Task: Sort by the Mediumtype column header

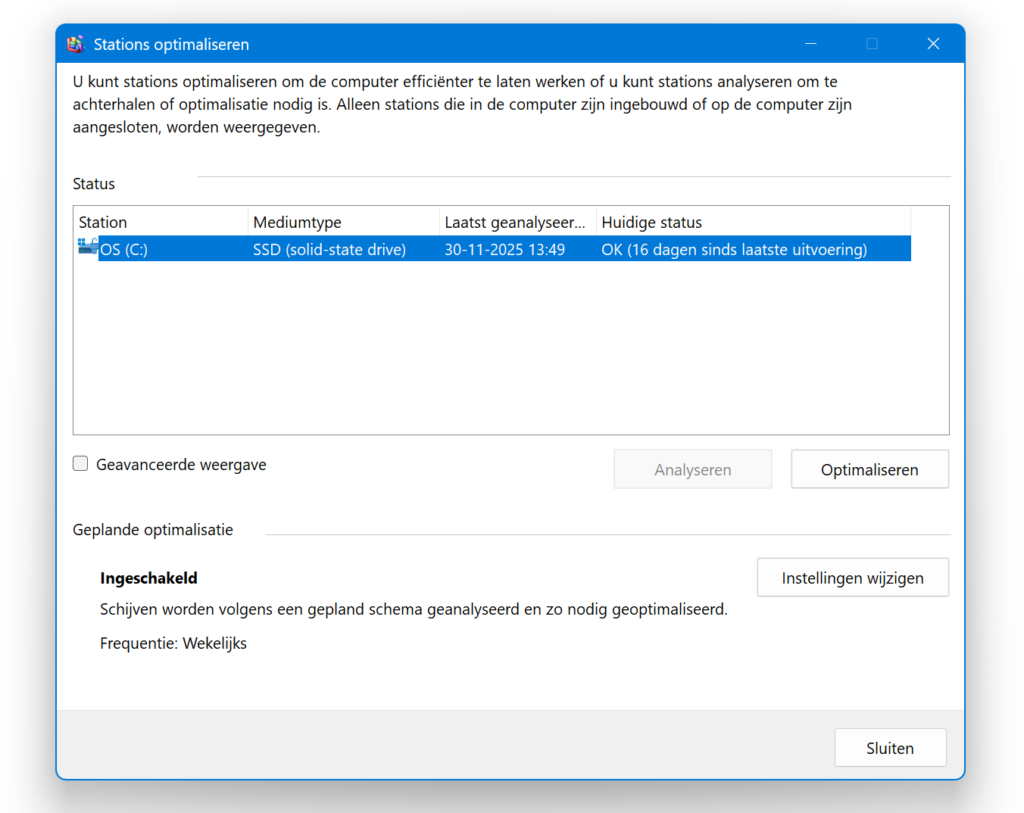Action: click(343, 222)
